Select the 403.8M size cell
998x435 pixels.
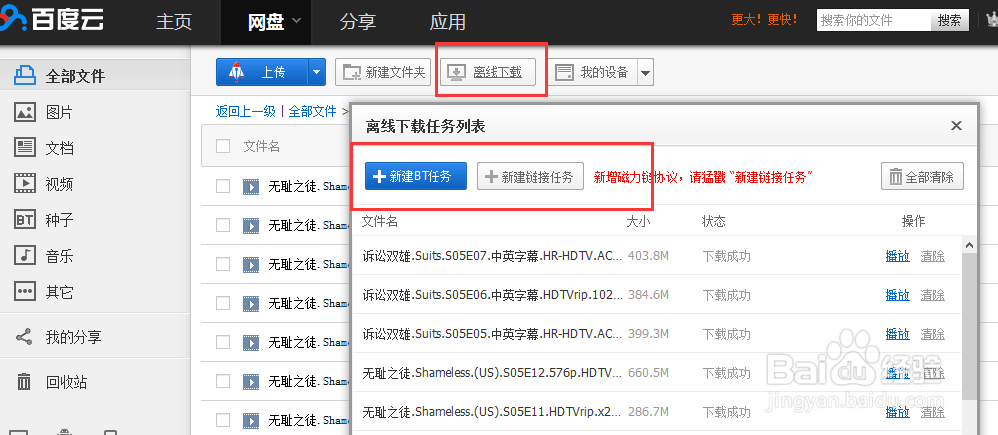[x=648, y=256]
